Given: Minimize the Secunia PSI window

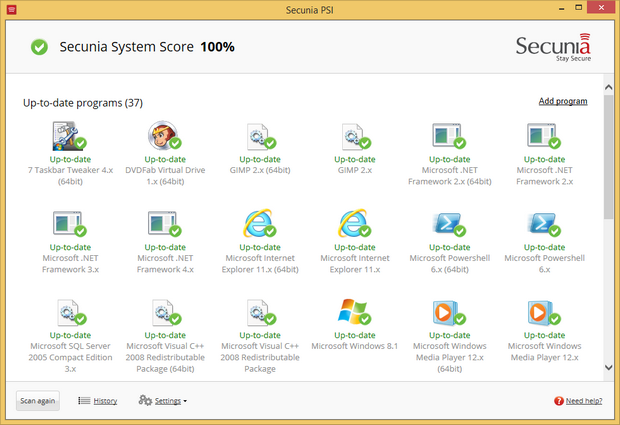Looking at the screenshot, I should [x=561, y=8].
